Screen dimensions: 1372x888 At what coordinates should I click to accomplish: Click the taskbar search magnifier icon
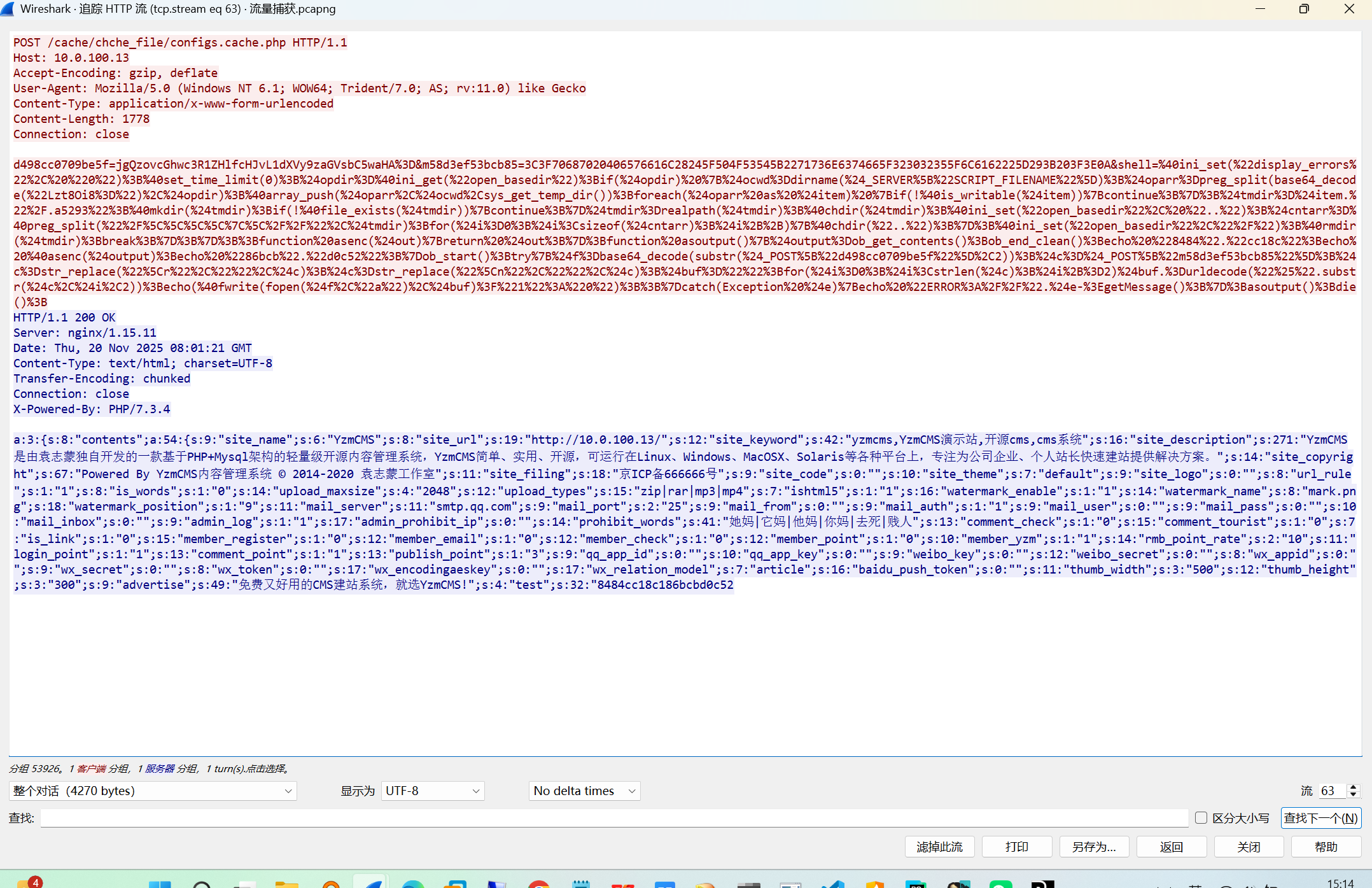(202, 885)
